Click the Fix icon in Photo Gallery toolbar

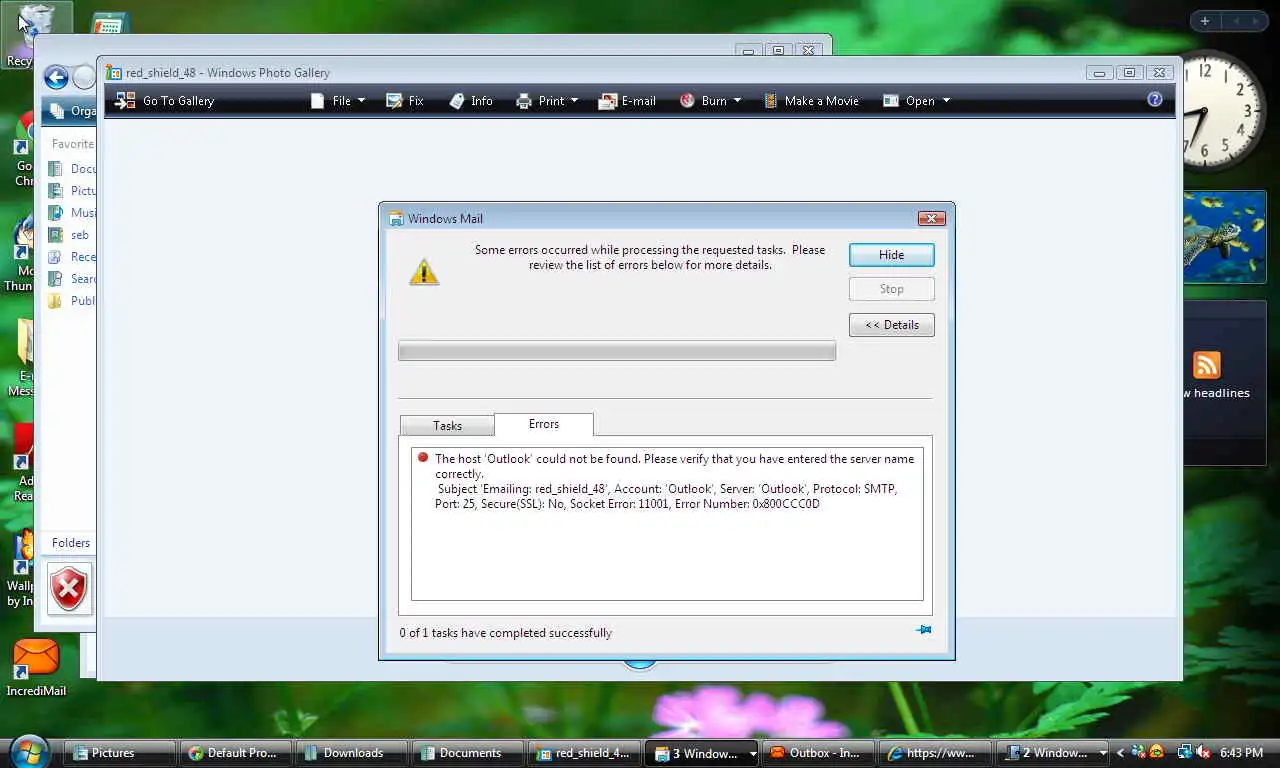[394, 101]
